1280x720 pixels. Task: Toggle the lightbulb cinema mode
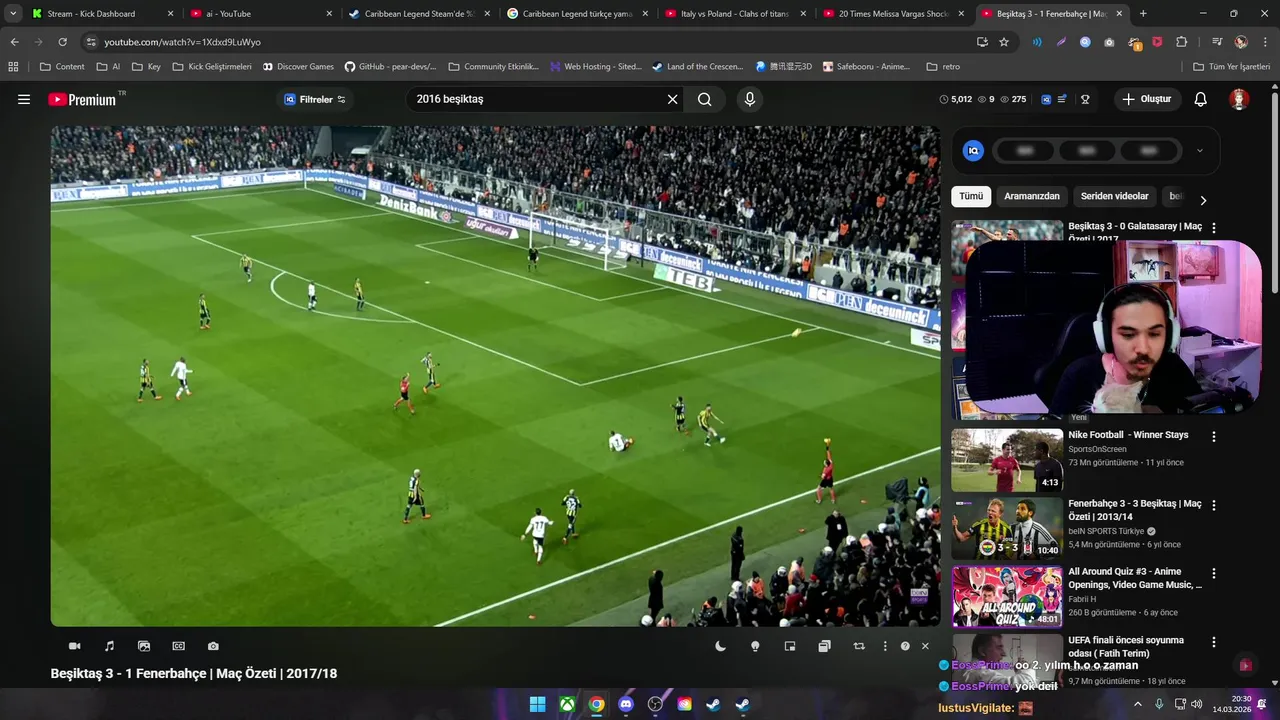(x=755, y=646)
